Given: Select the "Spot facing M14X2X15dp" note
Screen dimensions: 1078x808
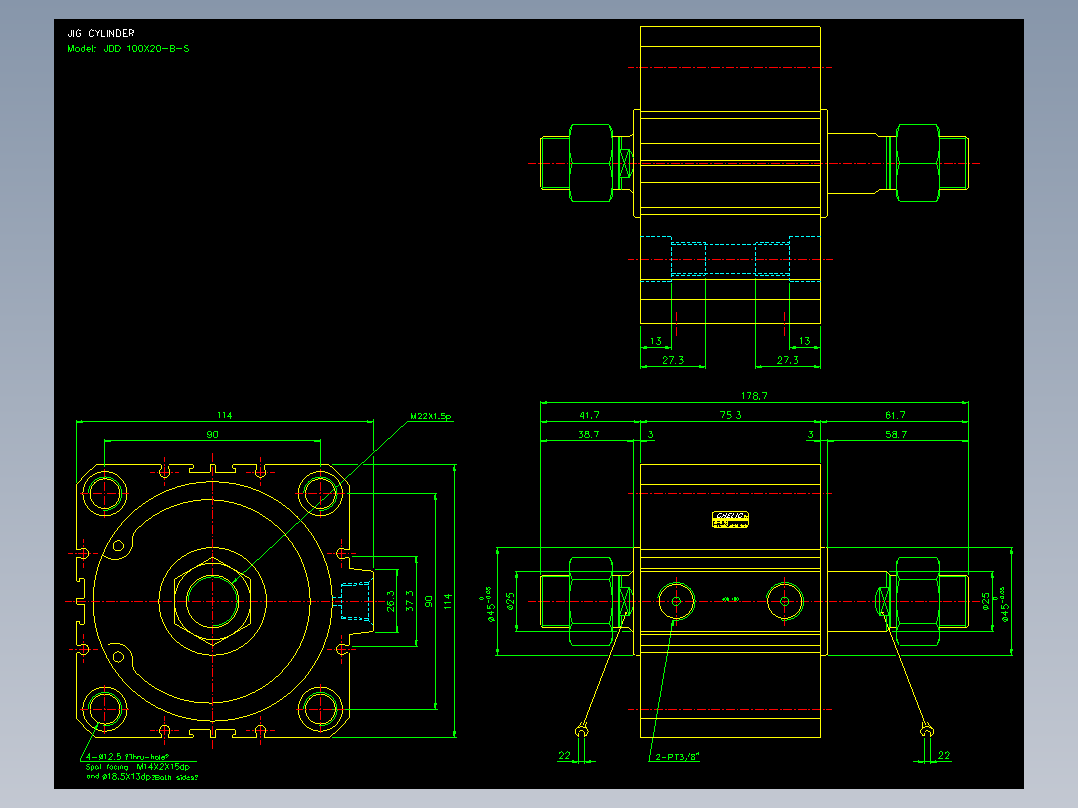Looking at the screenshot, I should click(x=138, y=767).
